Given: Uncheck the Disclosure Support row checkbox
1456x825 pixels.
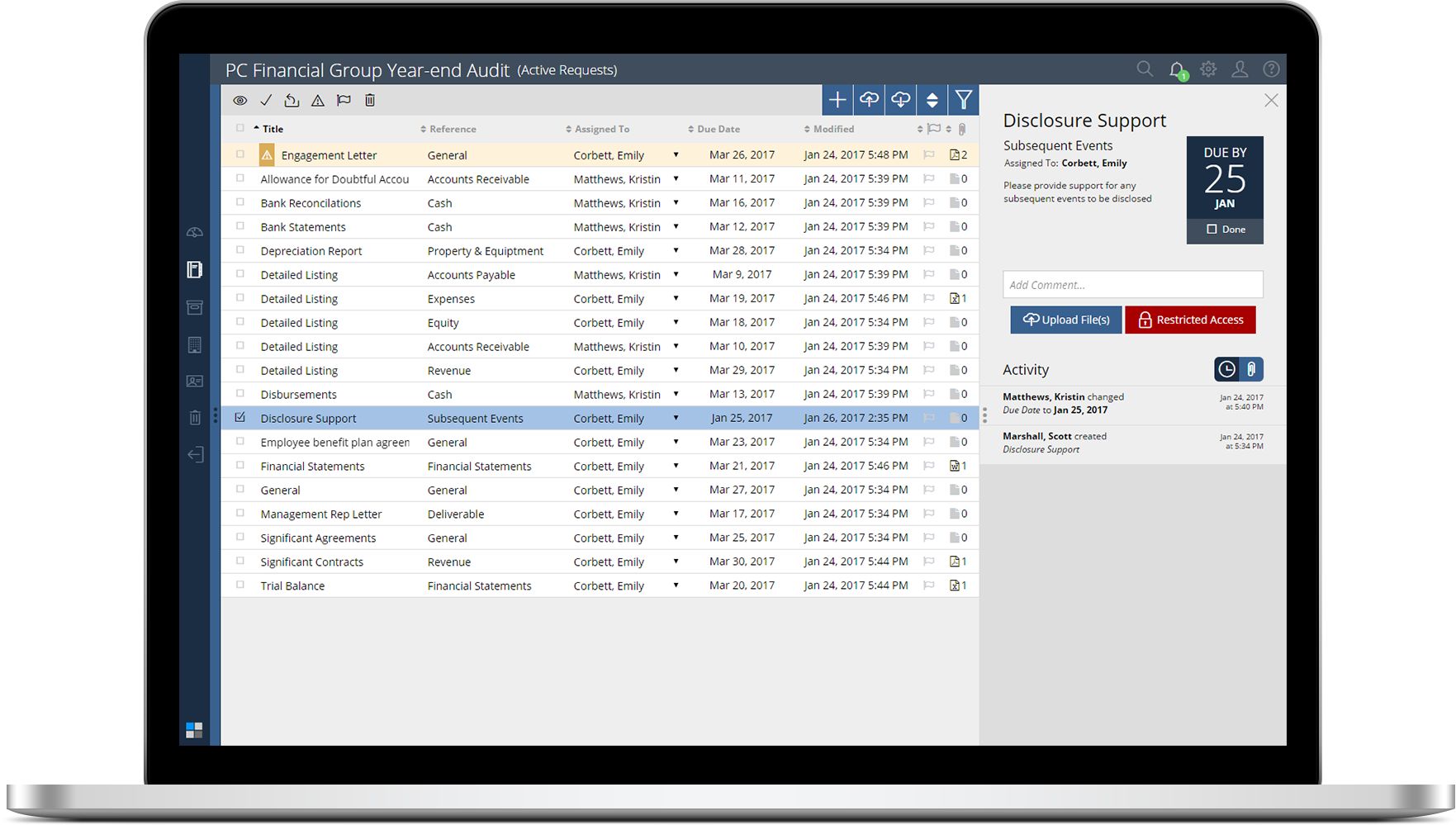Looking at the screenshot, I should click(240, 418).
